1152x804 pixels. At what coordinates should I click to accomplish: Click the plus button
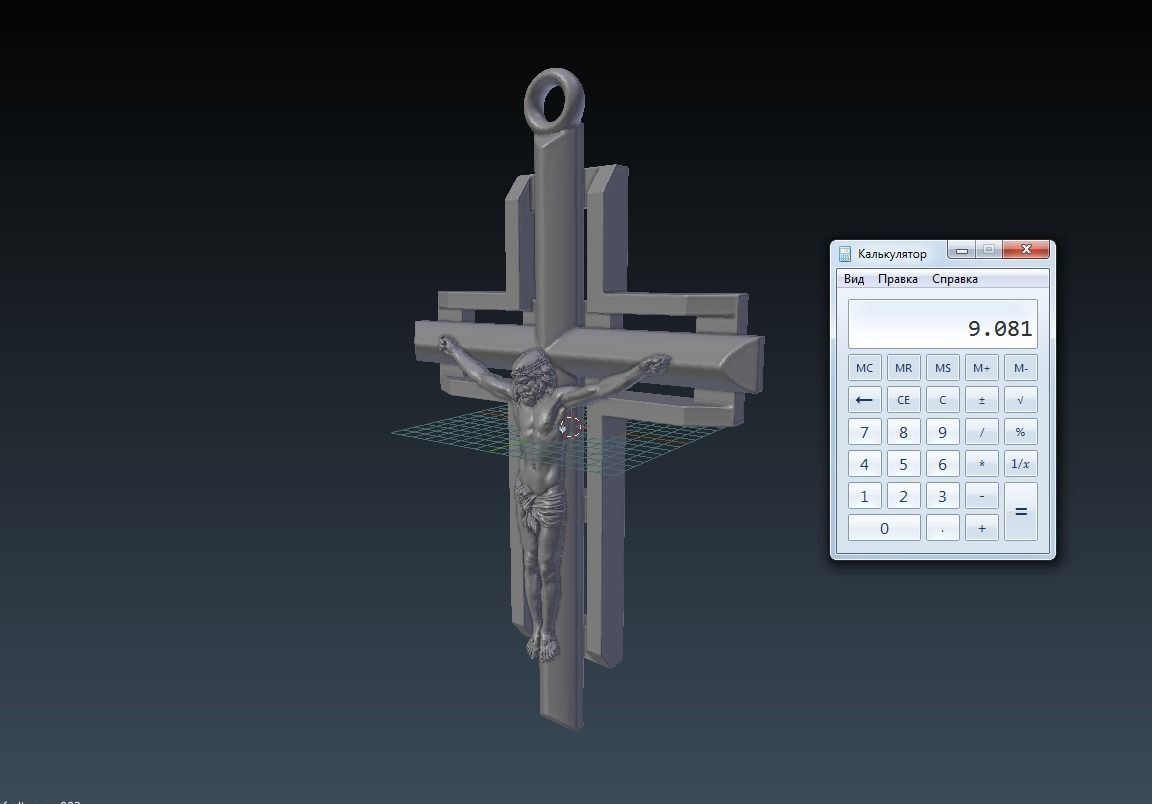(982, 528)
